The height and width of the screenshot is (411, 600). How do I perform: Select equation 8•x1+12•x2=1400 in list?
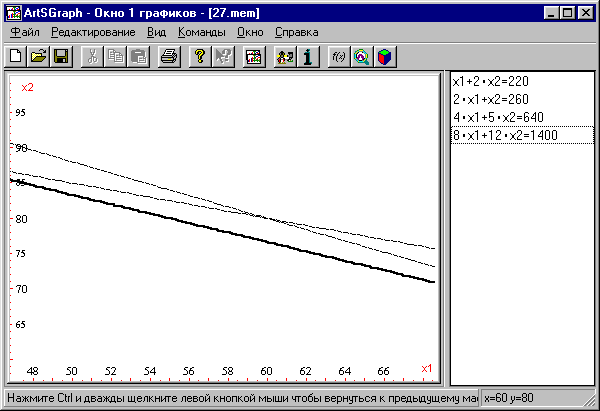(511, 135)
